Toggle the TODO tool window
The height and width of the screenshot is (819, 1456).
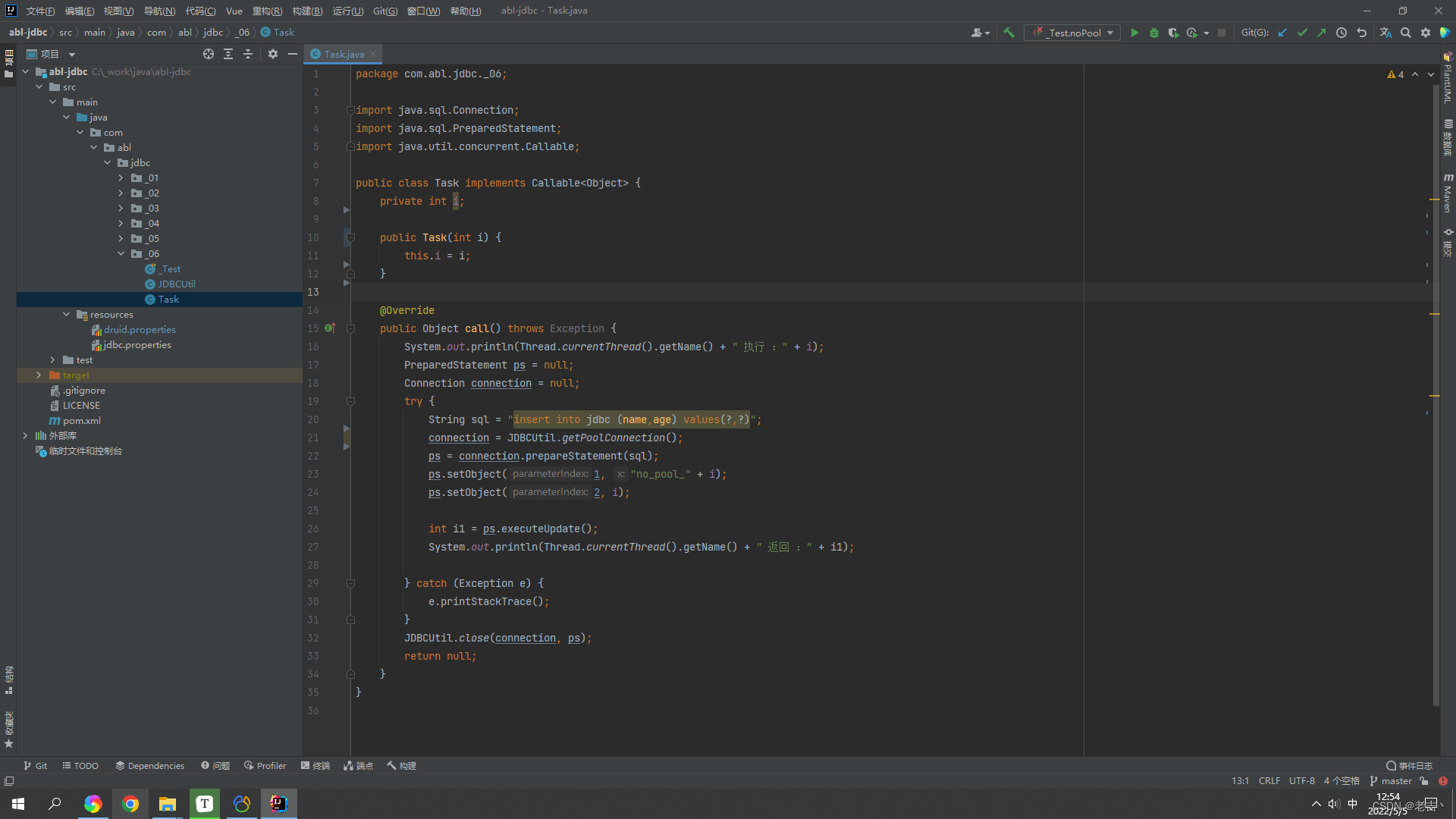tap(80, 766)
